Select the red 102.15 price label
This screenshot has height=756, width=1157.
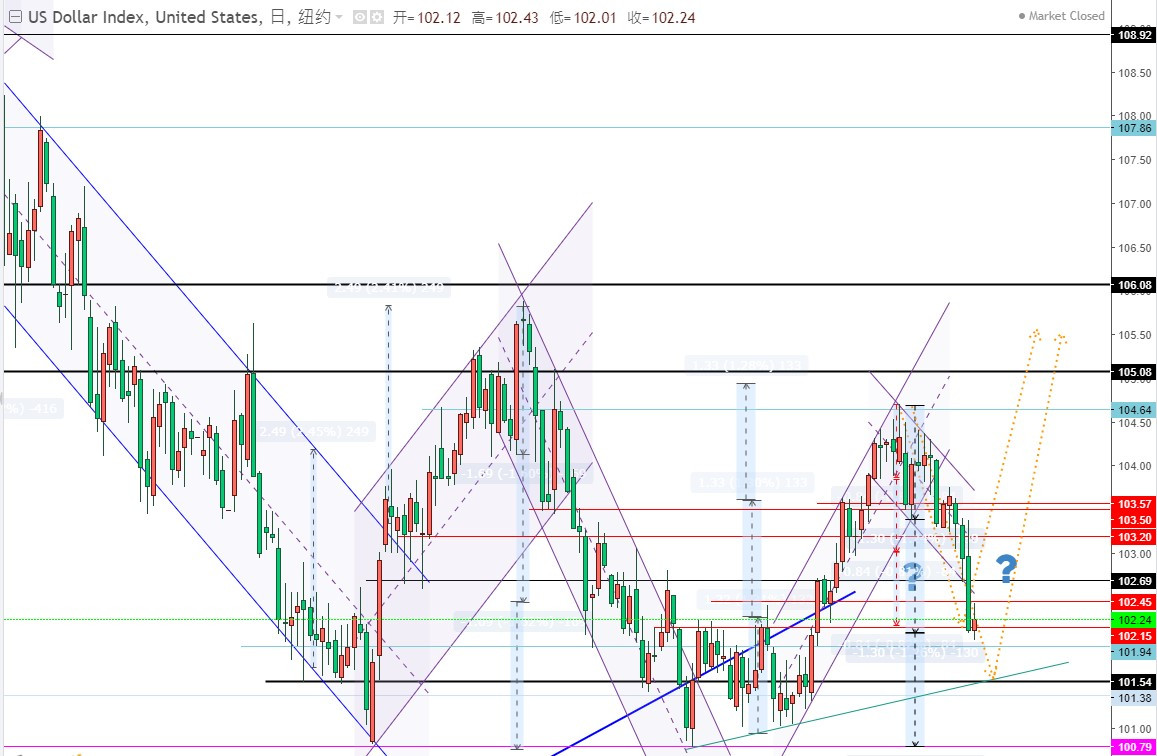pyautogui.click(x=1134, y=636)
